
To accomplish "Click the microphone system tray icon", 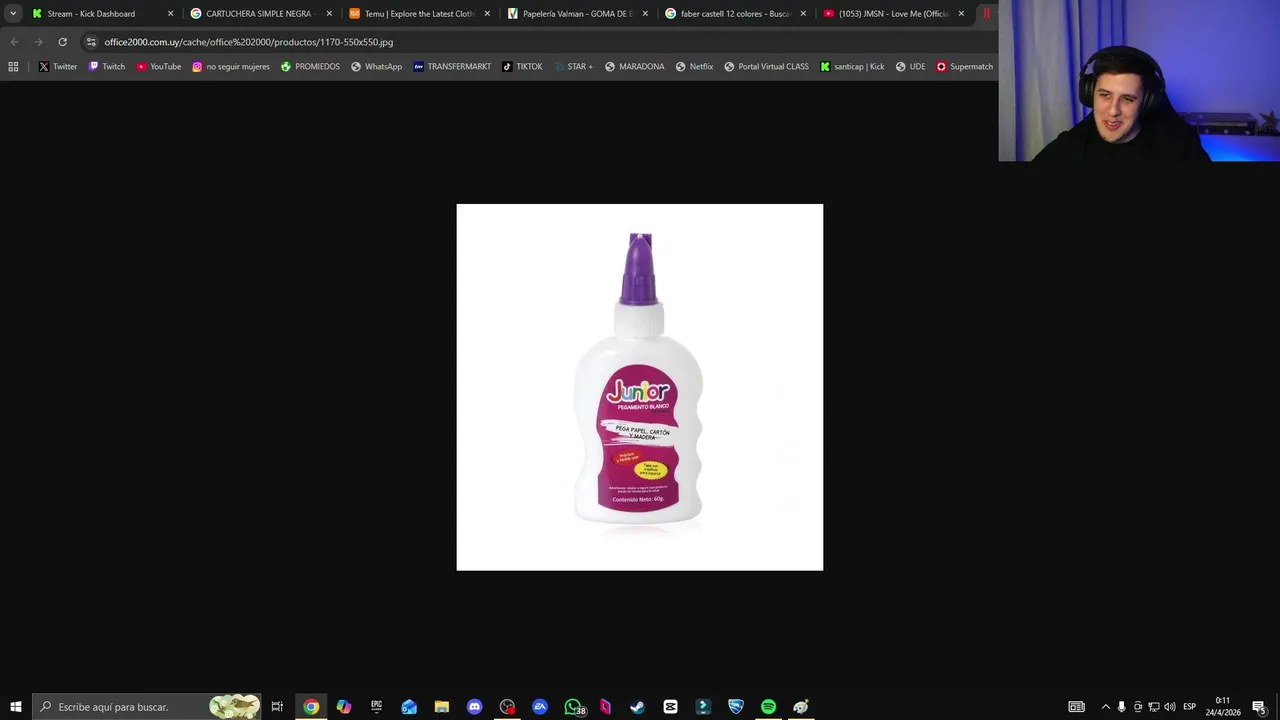I will [1121, 707].
